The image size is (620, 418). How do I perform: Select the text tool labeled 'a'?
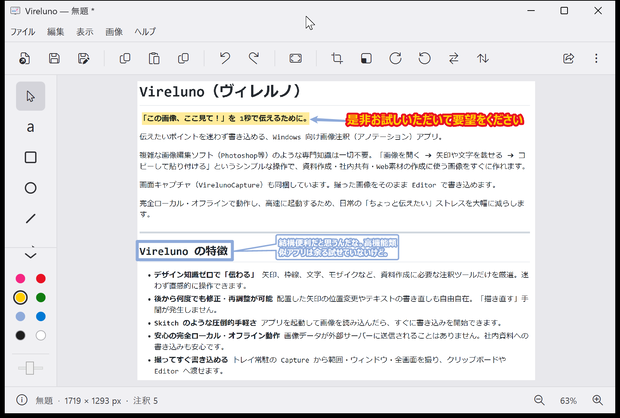pos(30,127)
